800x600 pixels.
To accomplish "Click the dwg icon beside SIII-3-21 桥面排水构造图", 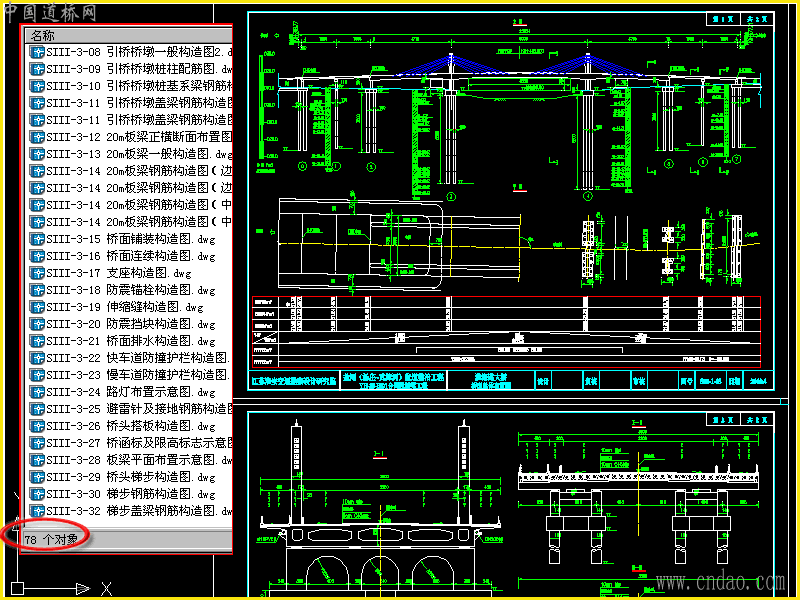I will click(37, 341).
